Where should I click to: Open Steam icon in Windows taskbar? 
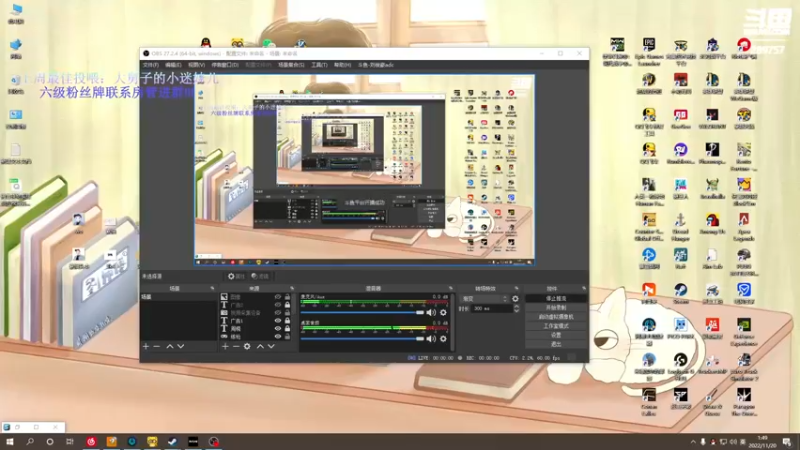[172, 441]
